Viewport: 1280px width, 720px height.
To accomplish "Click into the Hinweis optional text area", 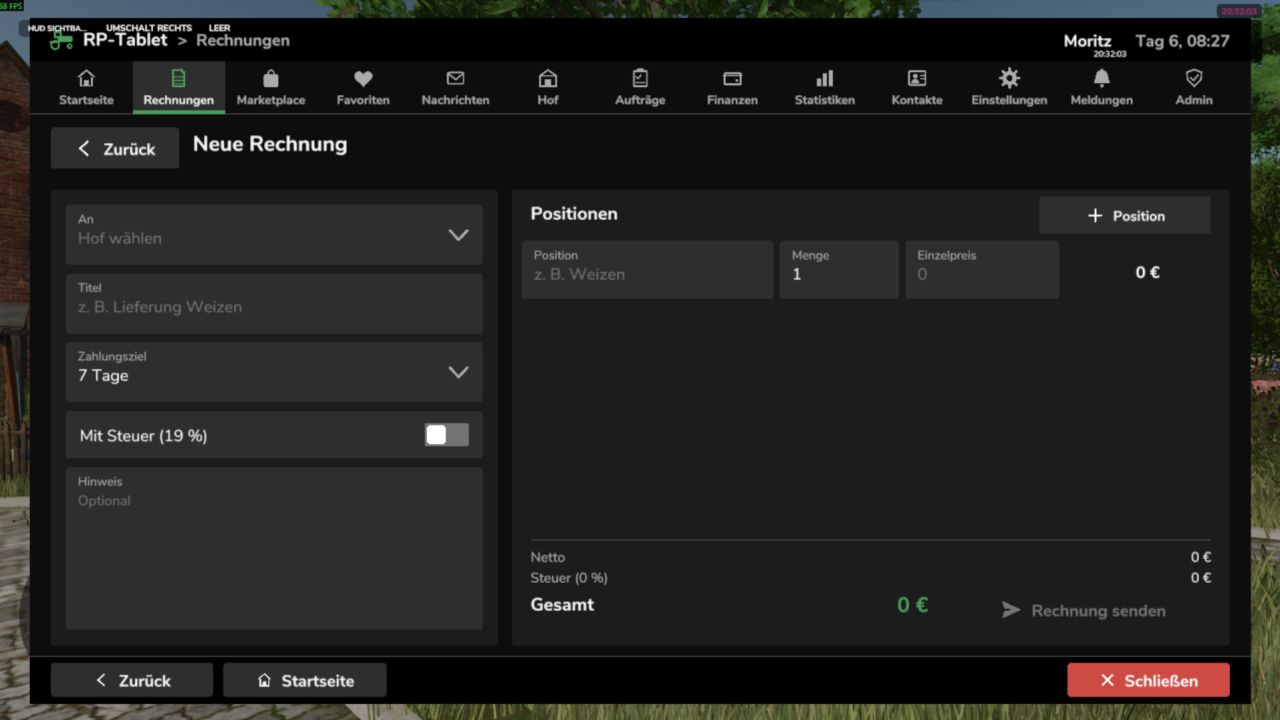I will pyautogui.click(x=274, y=548).
